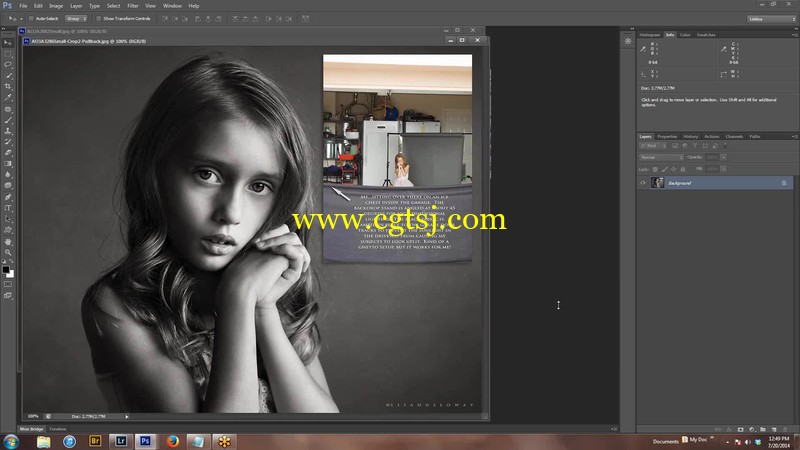800x450 pixels.
Task: Switch to the Channels tab
Action: coord(734,137)
